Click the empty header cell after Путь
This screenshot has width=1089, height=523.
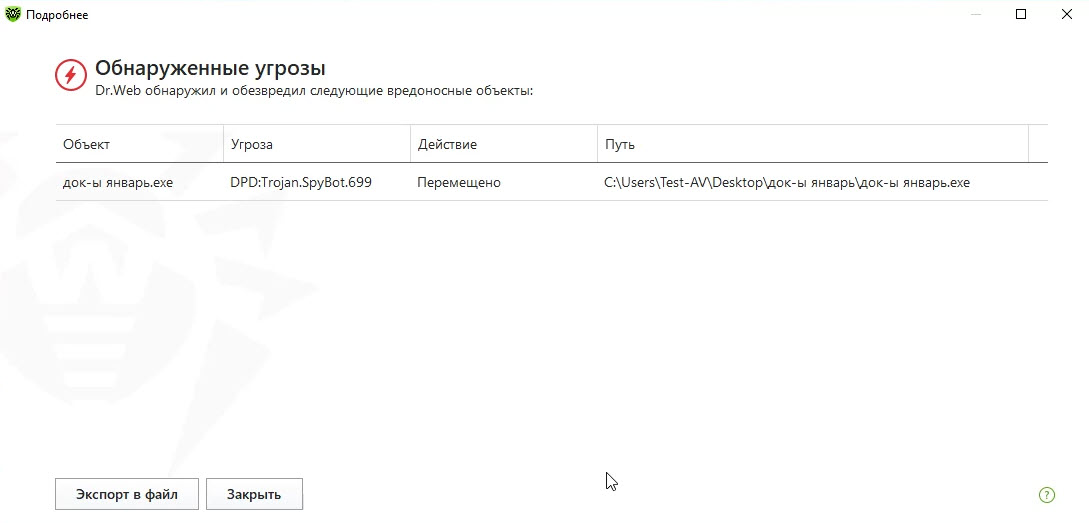(1038, 144)
